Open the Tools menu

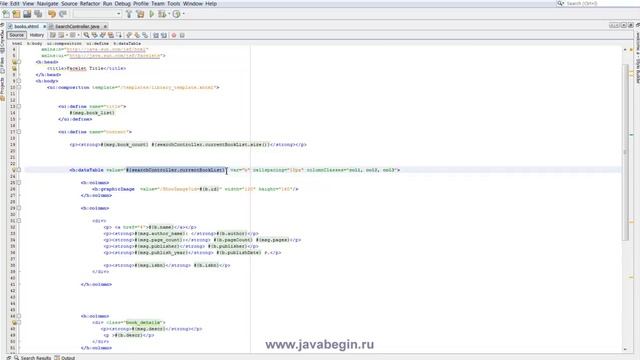click(173, 4)
